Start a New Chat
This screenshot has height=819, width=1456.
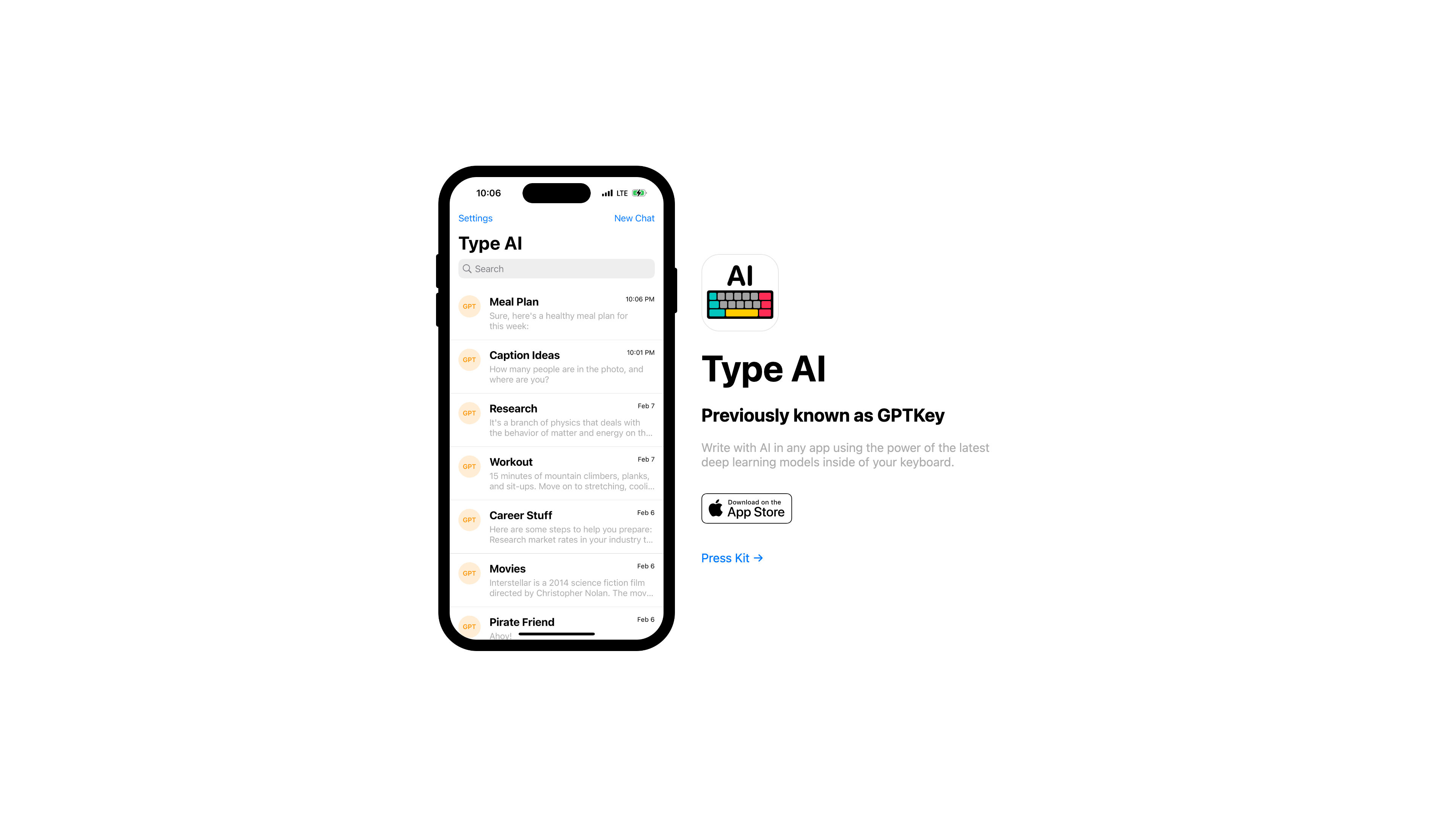point(634,218)
